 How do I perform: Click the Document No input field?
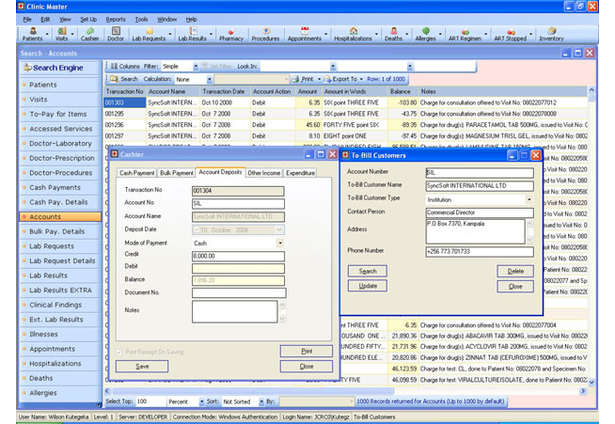click(x=239, y=293)
